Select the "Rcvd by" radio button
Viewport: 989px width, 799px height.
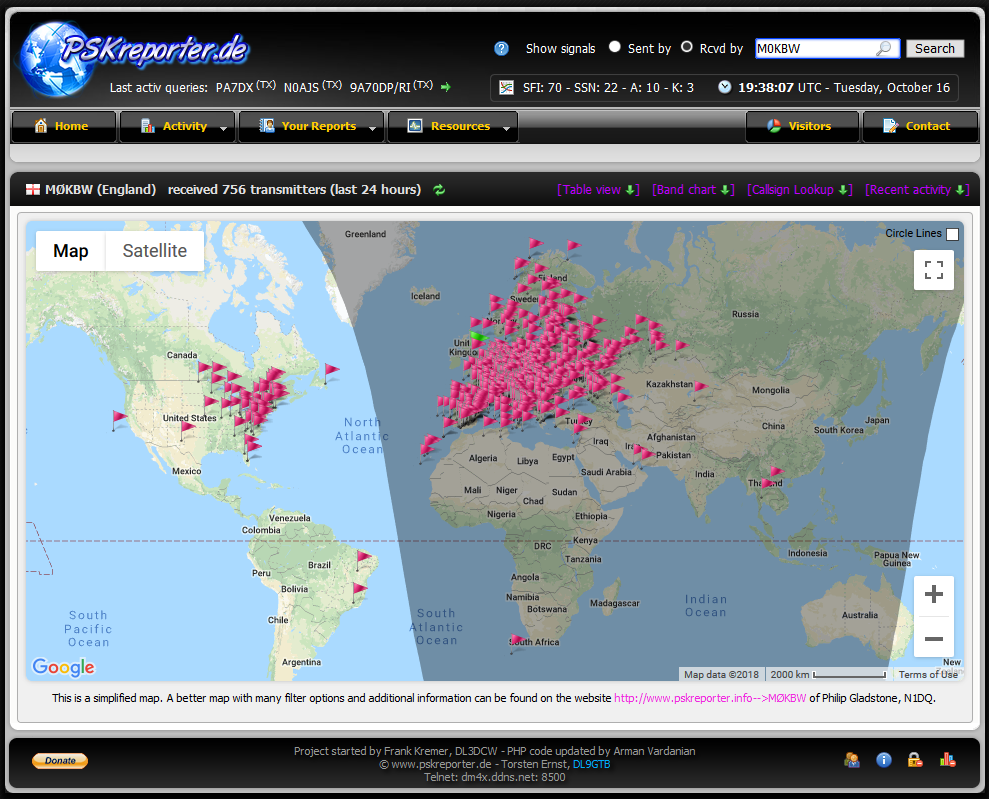687,47
